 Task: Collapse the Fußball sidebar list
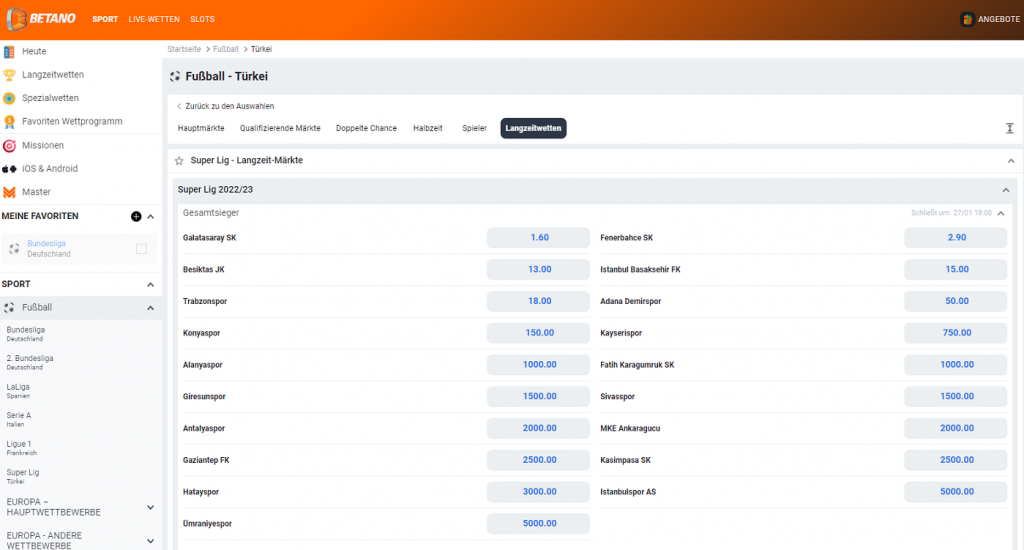151,308
